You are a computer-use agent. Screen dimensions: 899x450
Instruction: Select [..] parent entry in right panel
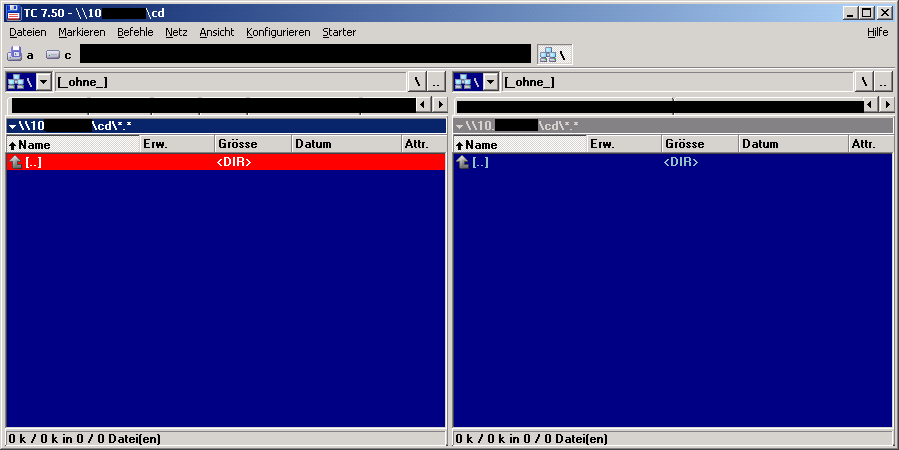tap(673, 162)
